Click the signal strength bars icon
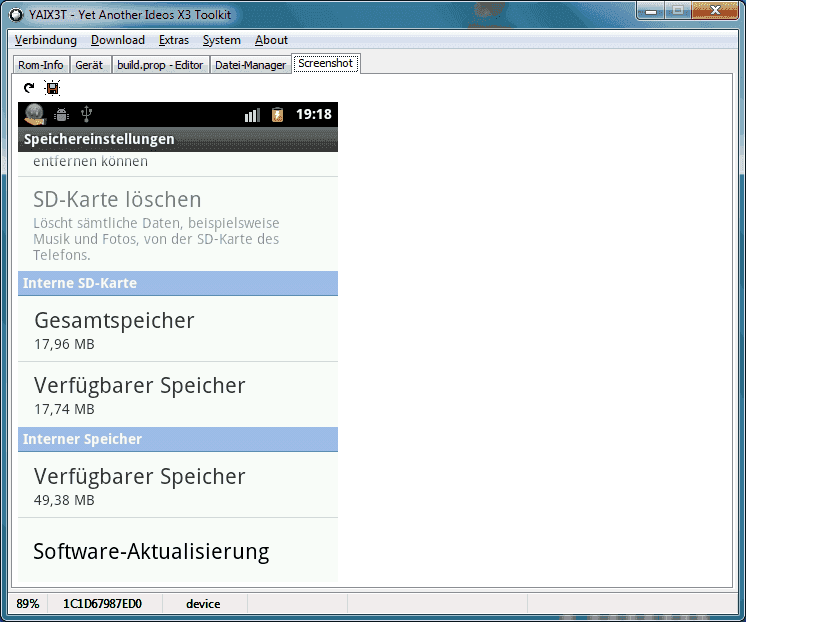The width and height of the screenshot is (819, 622). tap(252, 115)
